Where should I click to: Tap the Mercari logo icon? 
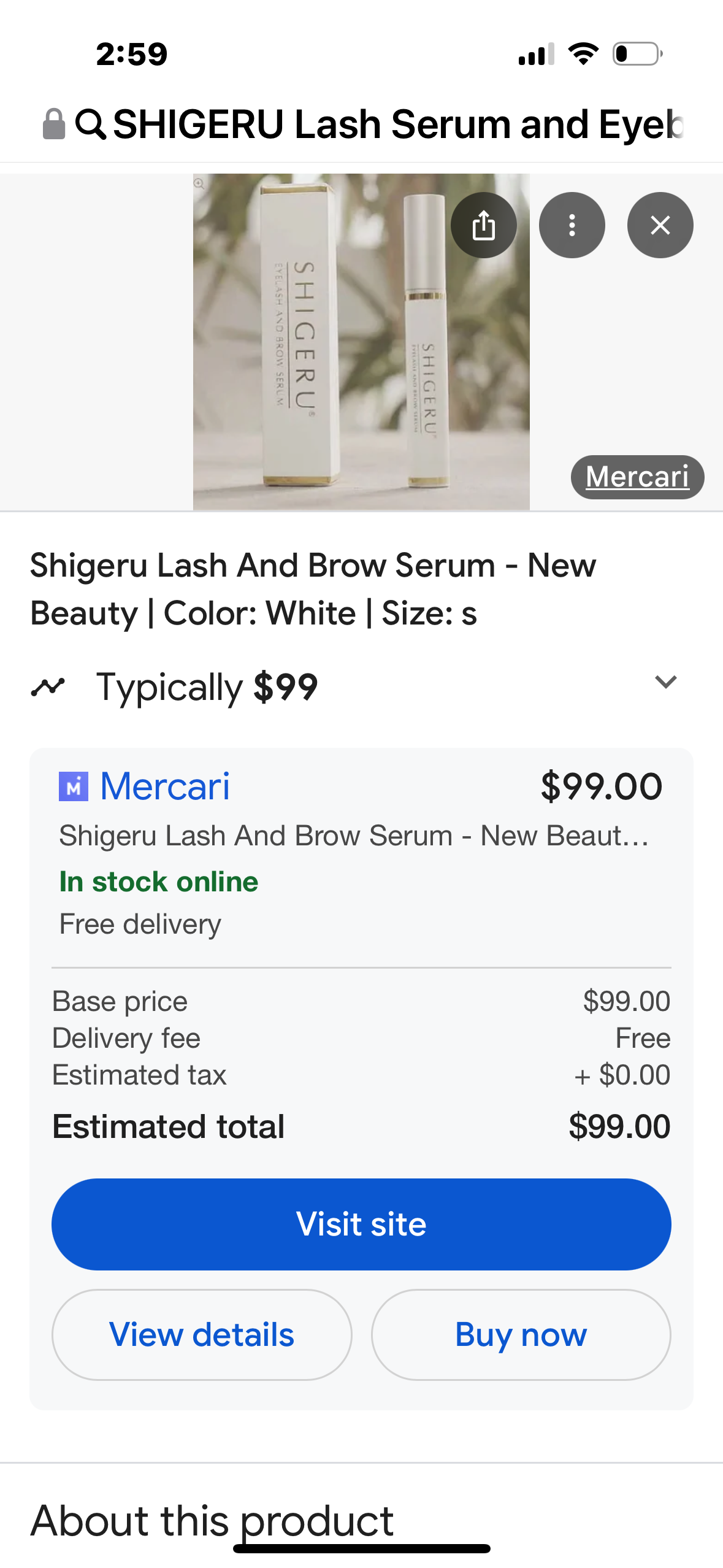click(74, 786)
